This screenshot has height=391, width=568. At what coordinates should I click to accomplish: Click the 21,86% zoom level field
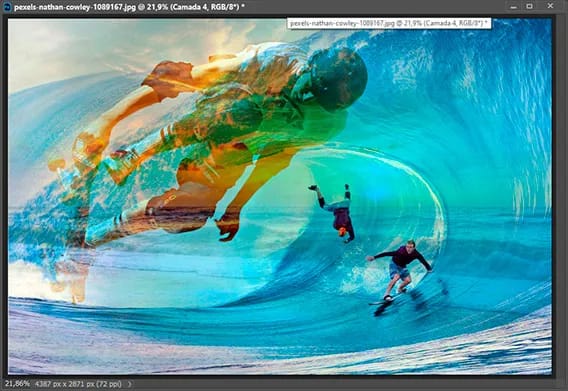tap(17, 383)
